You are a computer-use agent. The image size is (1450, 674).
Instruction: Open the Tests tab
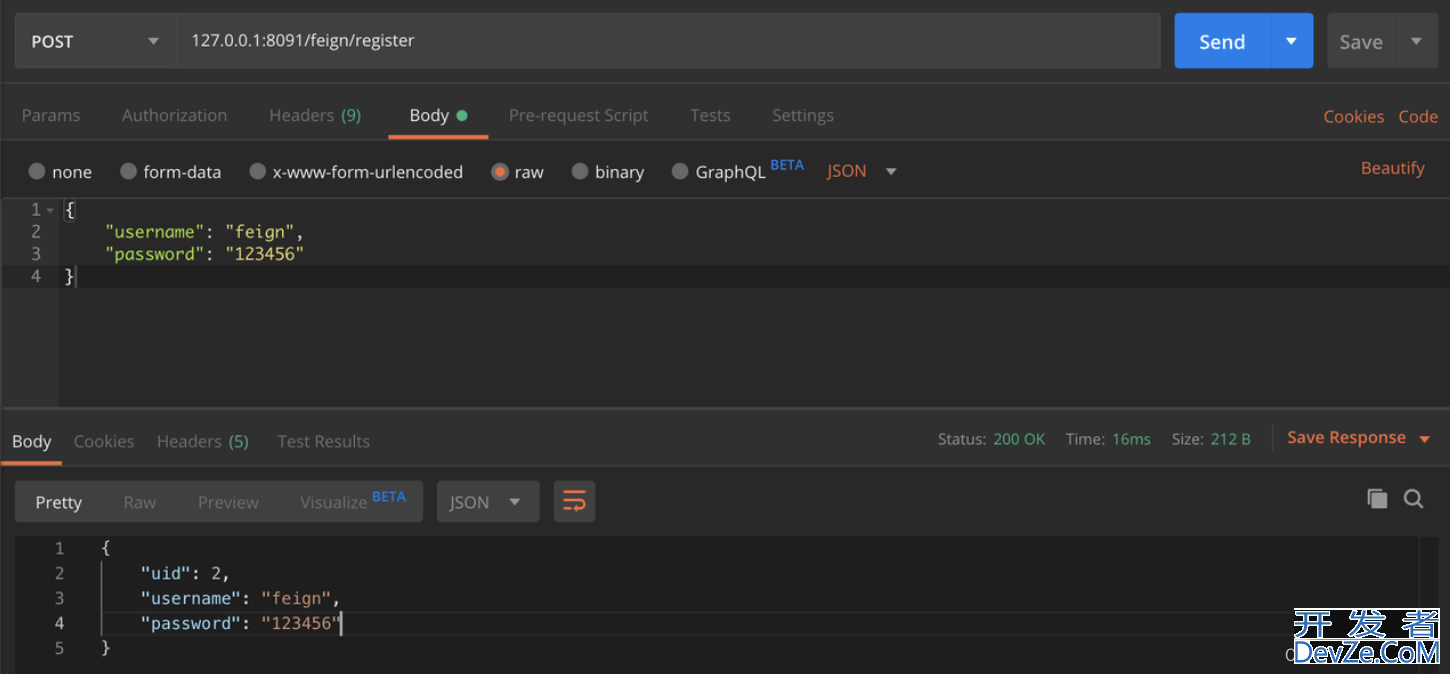pos(710,115)
